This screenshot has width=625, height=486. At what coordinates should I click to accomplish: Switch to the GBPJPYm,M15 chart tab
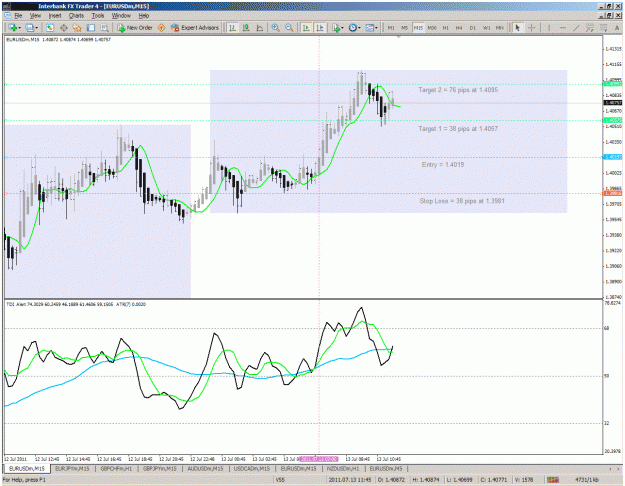pyautogui.click(x=159, y=468)
